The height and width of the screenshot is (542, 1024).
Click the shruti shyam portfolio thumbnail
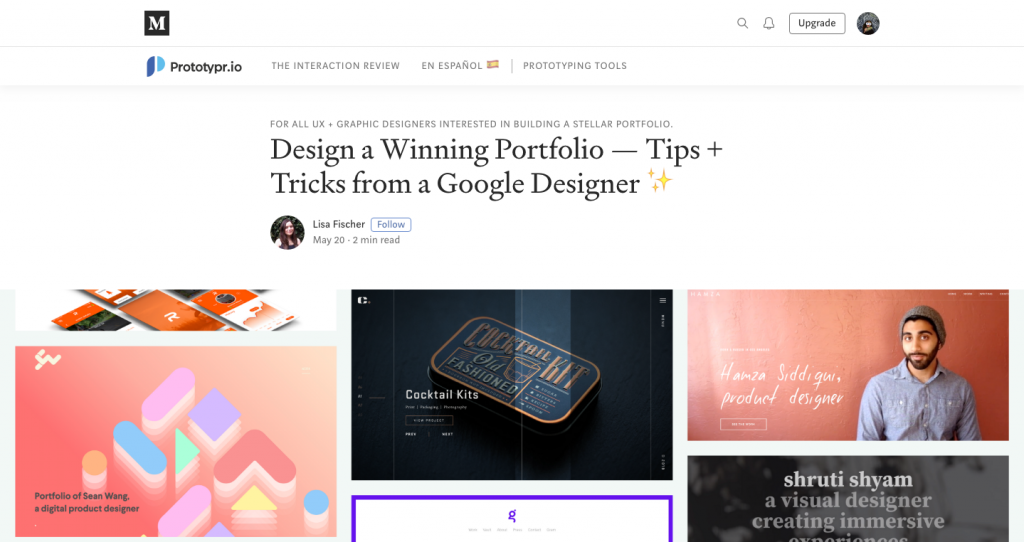coord(848,499)
